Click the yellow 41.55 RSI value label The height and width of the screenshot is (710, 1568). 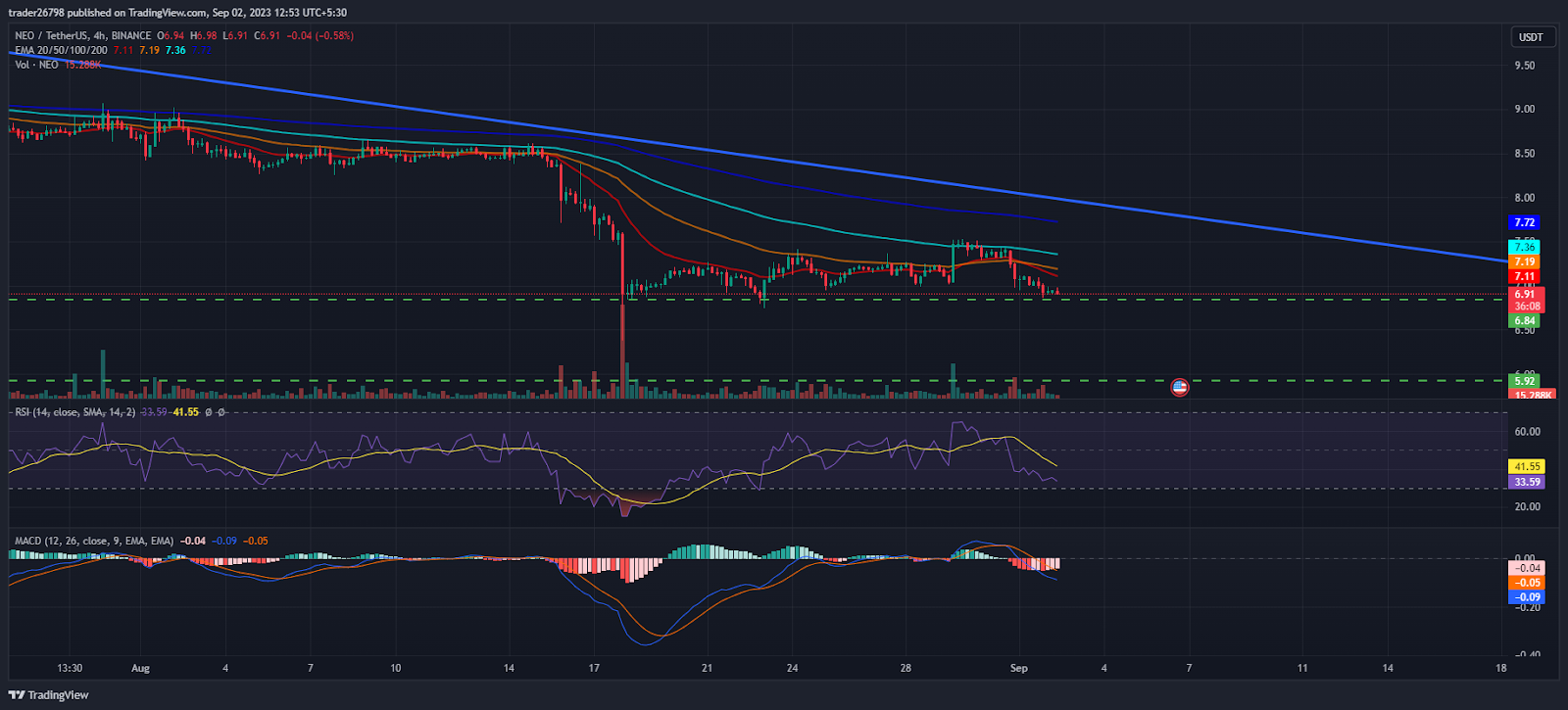pyautogui.click(x=1527, y=467)
